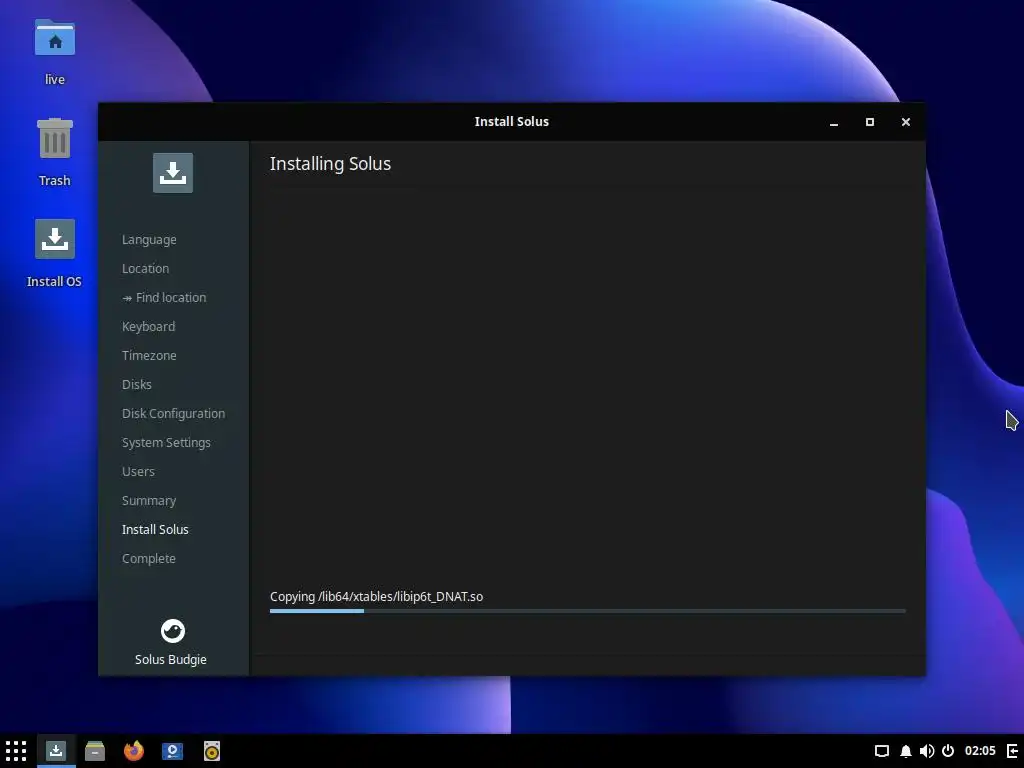Click the Installing Solus heading
Viewport: 1024px width, 768px height.
330,164
